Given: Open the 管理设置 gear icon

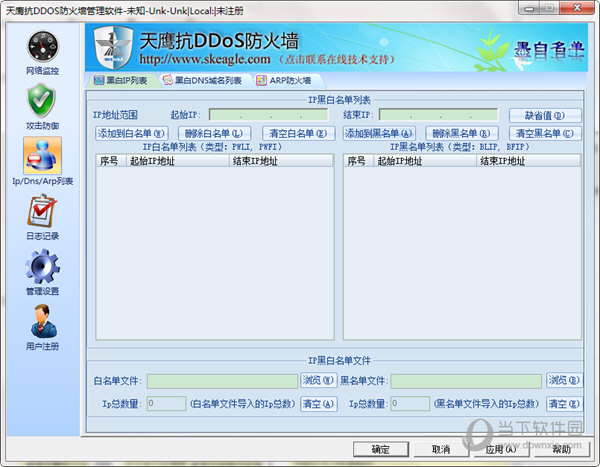Looking at the screenshot, I should (42, 266).
